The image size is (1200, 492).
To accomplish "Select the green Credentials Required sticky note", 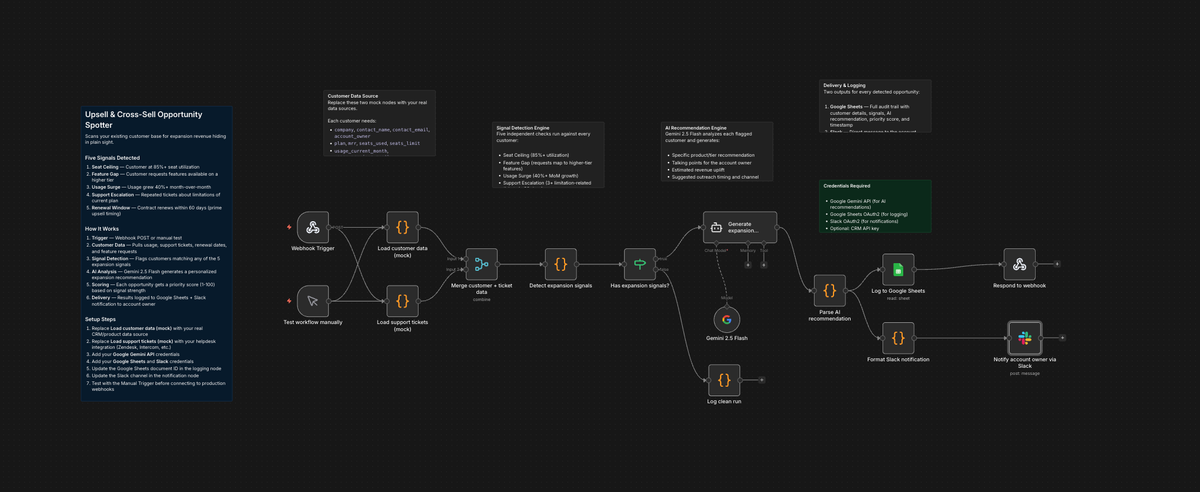I will coord(875,220).
